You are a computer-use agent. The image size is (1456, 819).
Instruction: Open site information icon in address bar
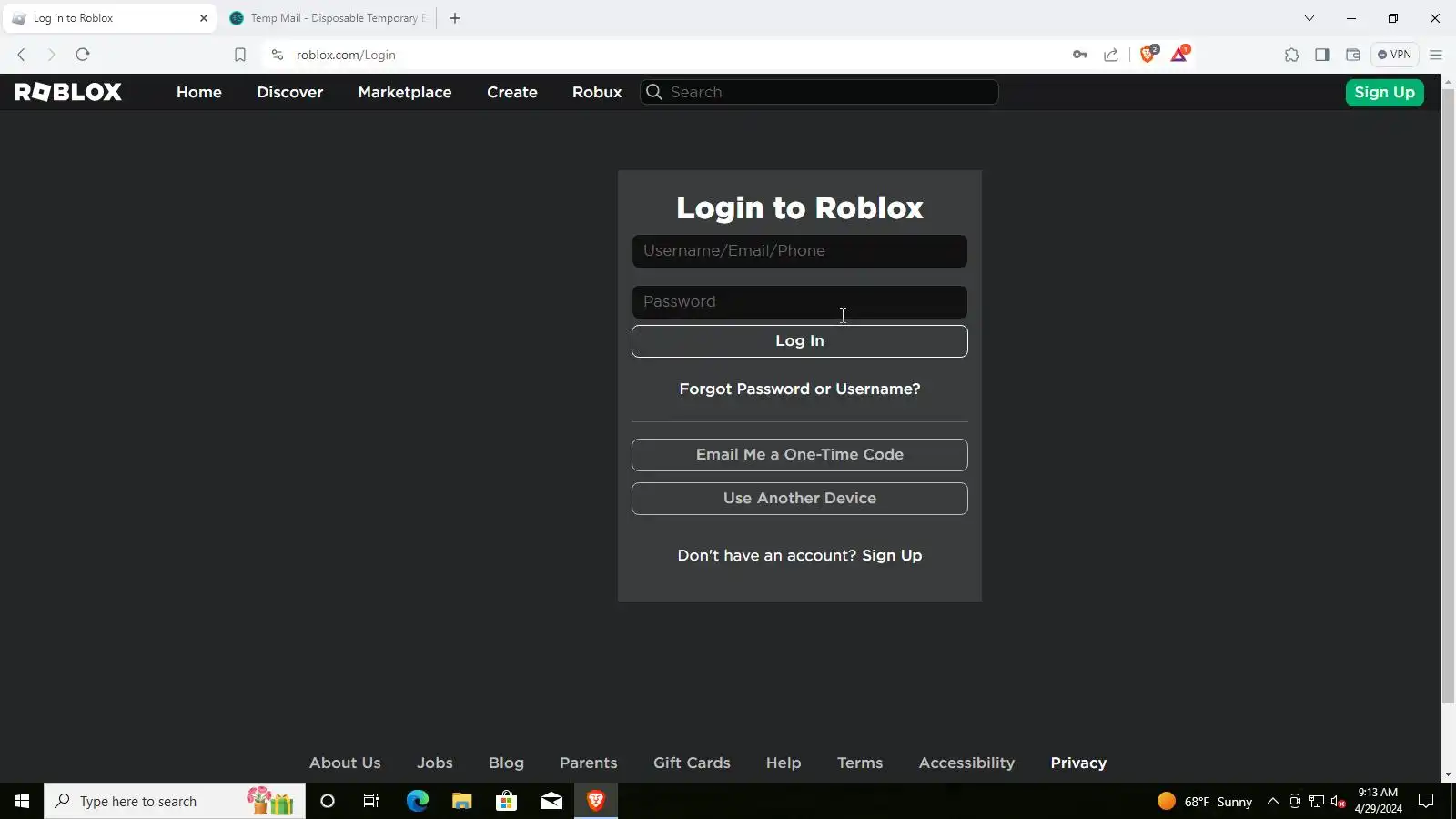point(278,55)
